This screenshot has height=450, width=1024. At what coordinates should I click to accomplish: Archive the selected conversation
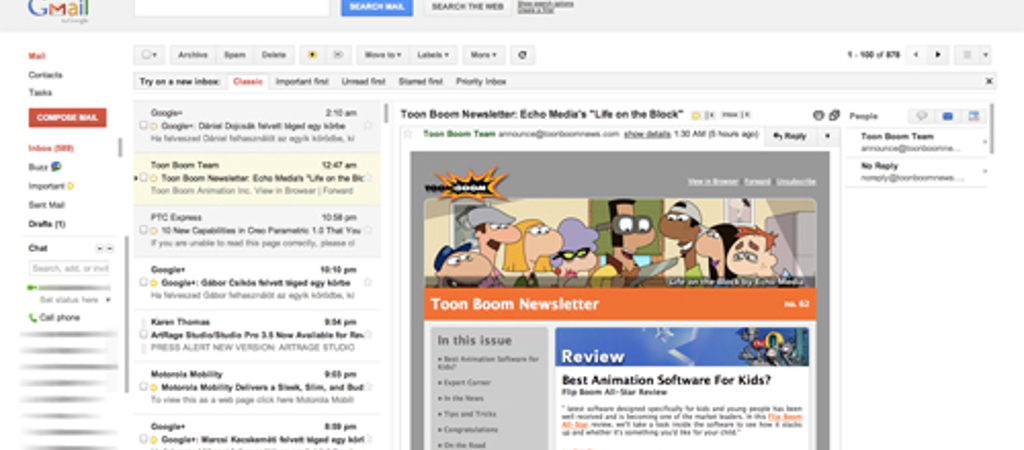193,55
